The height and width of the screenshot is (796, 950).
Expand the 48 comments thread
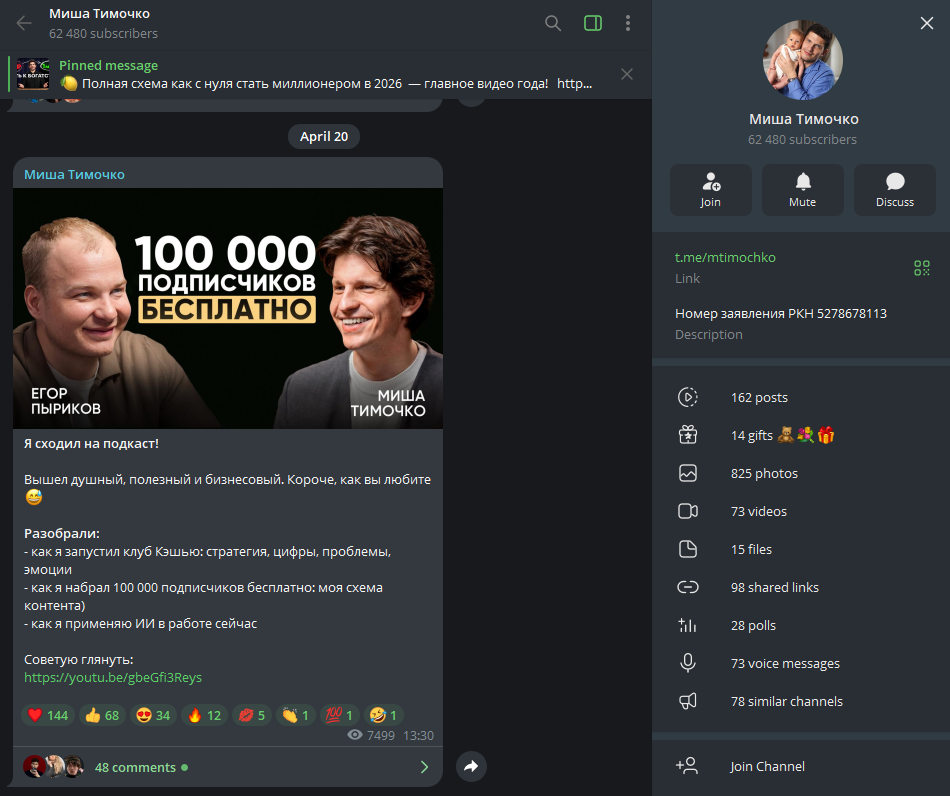tap(135, 767)
